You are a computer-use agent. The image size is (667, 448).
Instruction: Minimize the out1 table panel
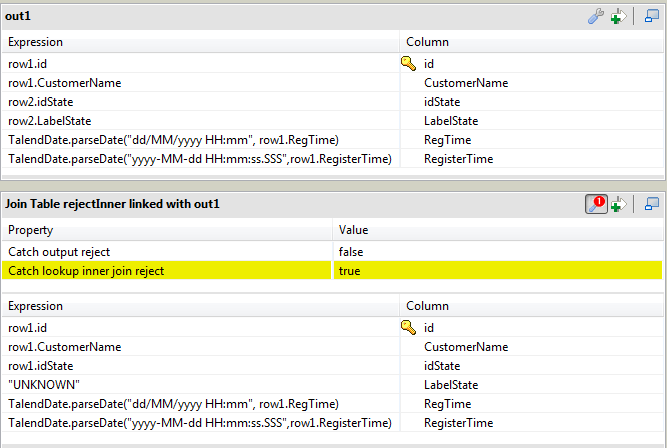click(652, 17)
